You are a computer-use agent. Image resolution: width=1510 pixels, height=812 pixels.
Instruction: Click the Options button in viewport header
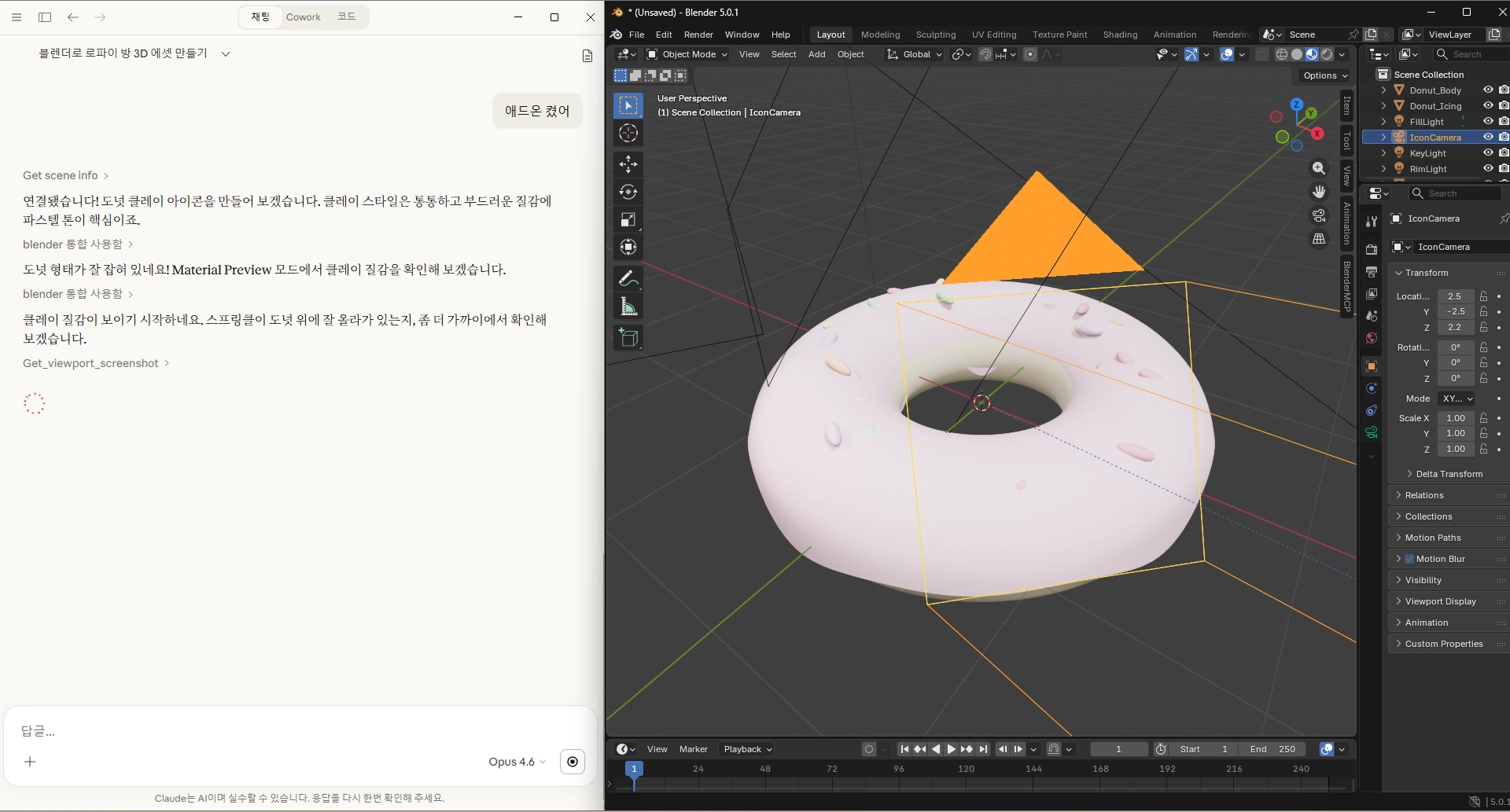pyautogui.click(x=1324, y=75)
